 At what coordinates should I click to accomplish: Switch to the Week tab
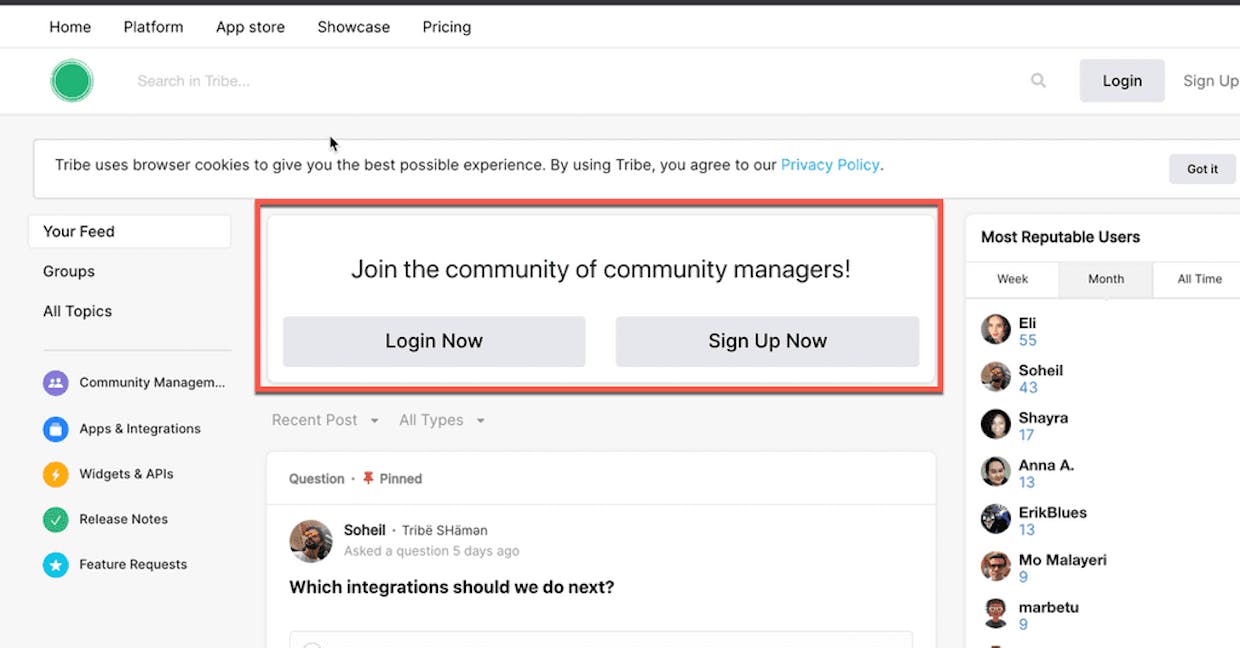coord(1013,279)
